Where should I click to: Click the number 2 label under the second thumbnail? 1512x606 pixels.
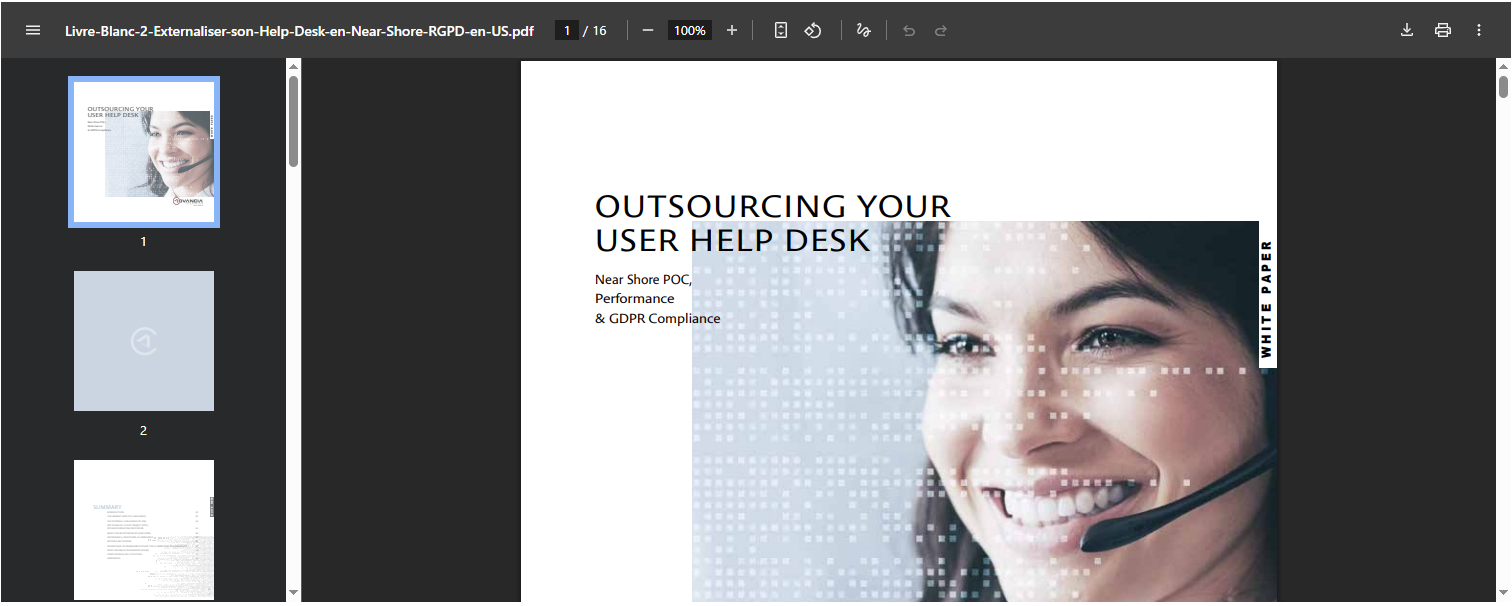pos(144,430)
